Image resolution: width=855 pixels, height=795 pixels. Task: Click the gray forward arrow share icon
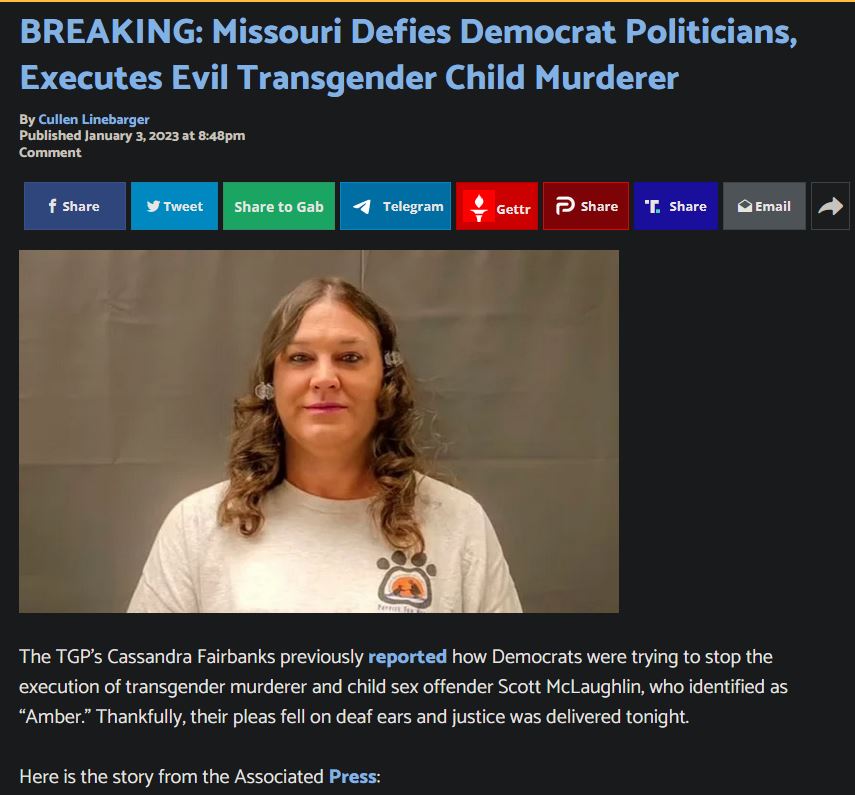(x=830, y=206)
